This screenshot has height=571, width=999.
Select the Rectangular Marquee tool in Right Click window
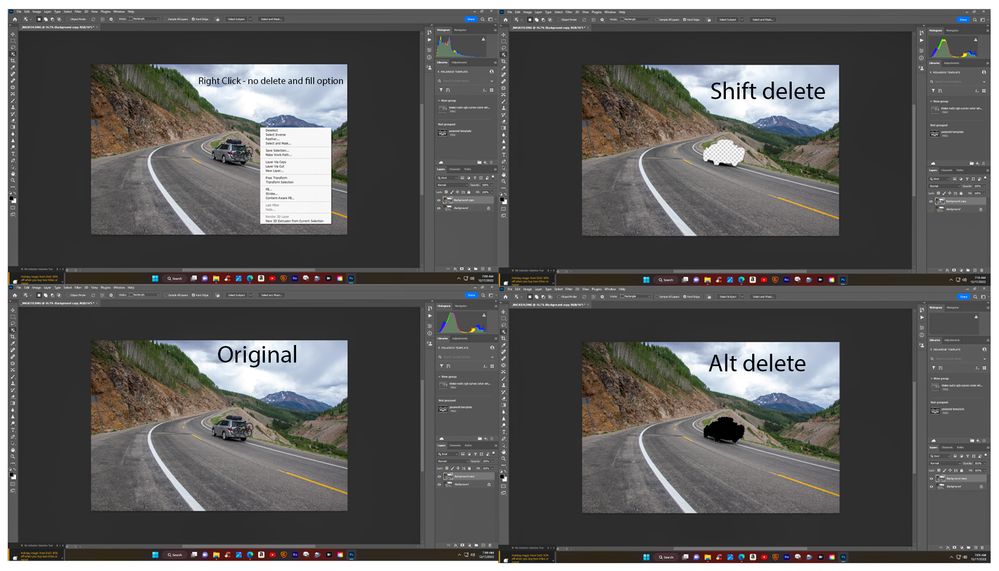[13, 41]
